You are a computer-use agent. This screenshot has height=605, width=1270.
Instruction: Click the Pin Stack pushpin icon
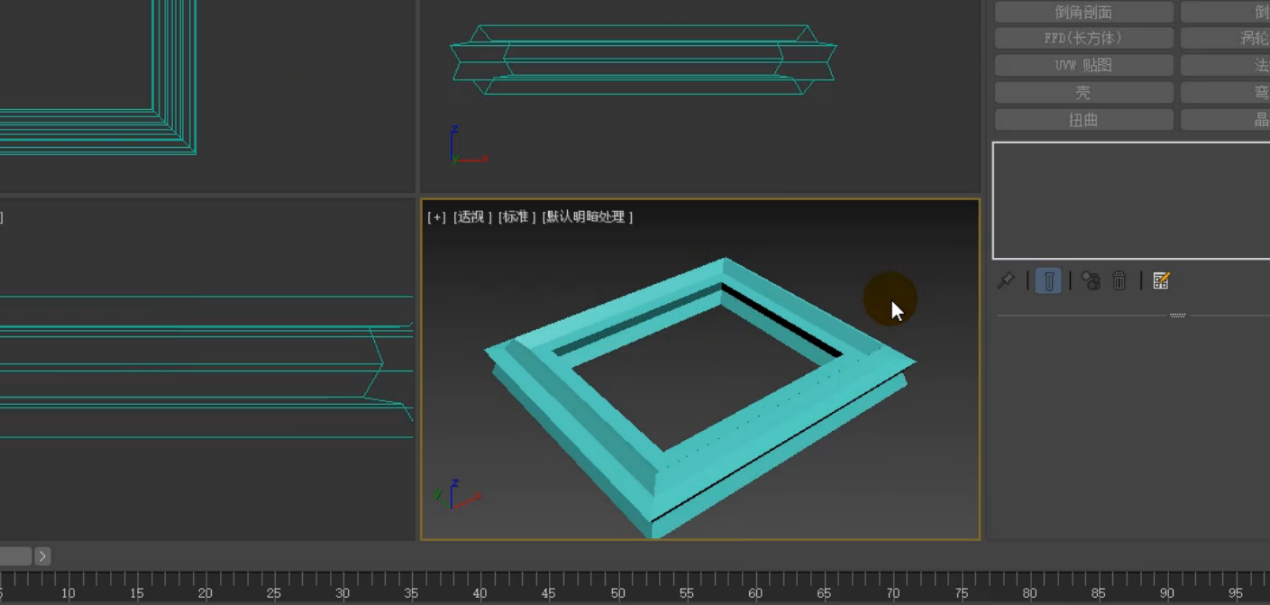point(1006,281)
